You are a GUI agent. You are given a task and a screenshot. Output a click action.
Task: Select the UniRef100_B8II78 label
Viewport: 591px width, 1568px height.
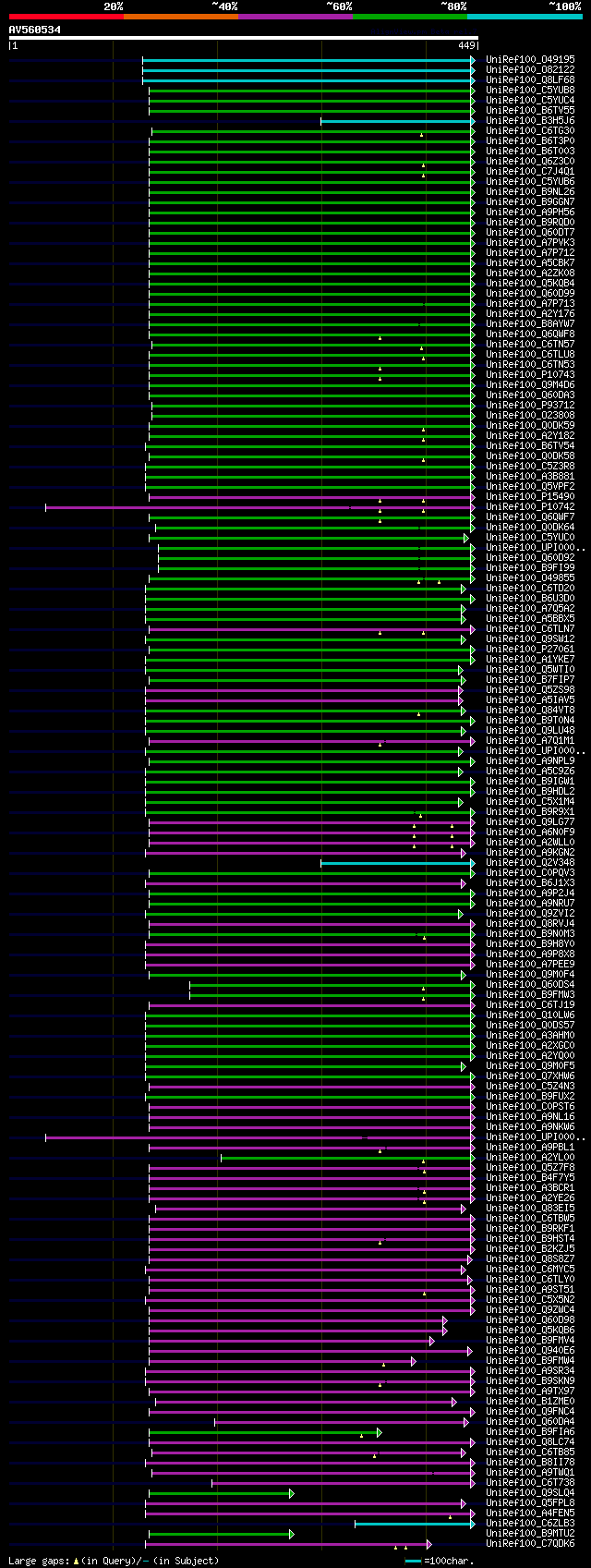point(530,1462)
